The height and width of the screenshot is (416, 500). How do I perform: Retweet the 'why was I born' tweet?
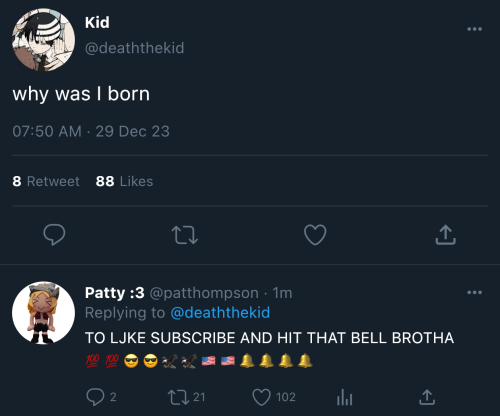(x=185, y=235)
